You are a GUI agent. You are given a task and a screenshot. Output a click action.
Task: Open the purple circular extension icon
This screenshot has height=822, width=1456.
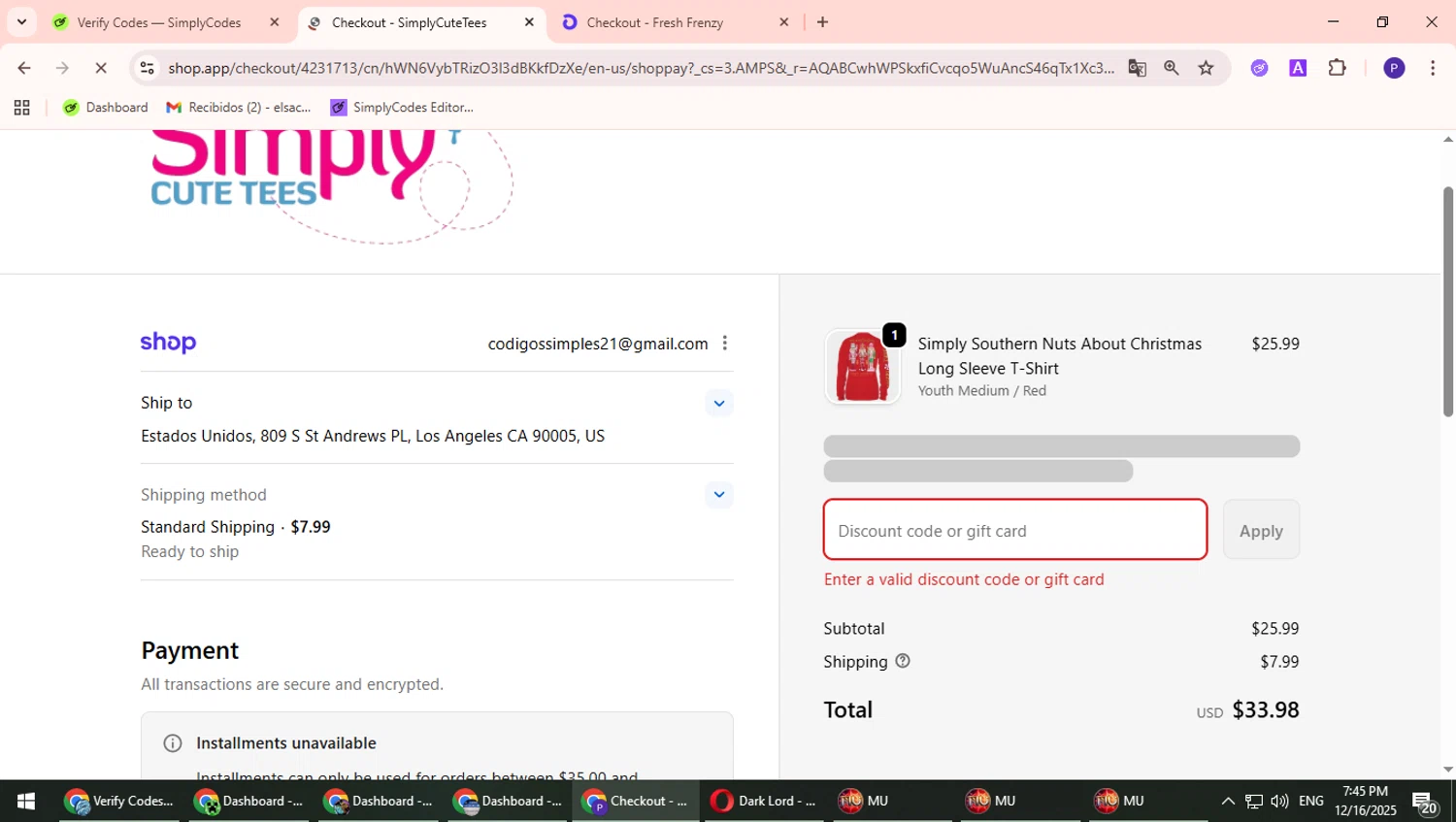point(1259,68)
